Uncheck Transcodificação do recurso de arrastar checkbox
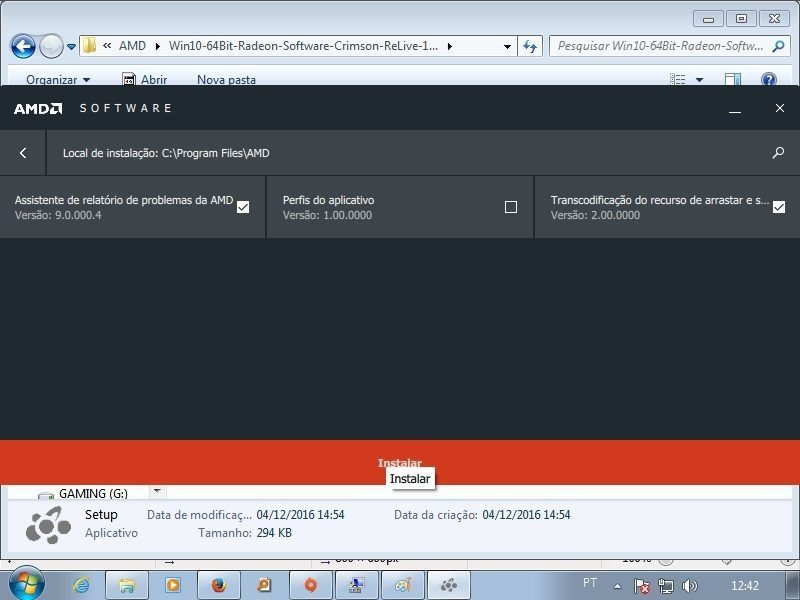This screenshot has width=800, height=600. pos(779,207)
